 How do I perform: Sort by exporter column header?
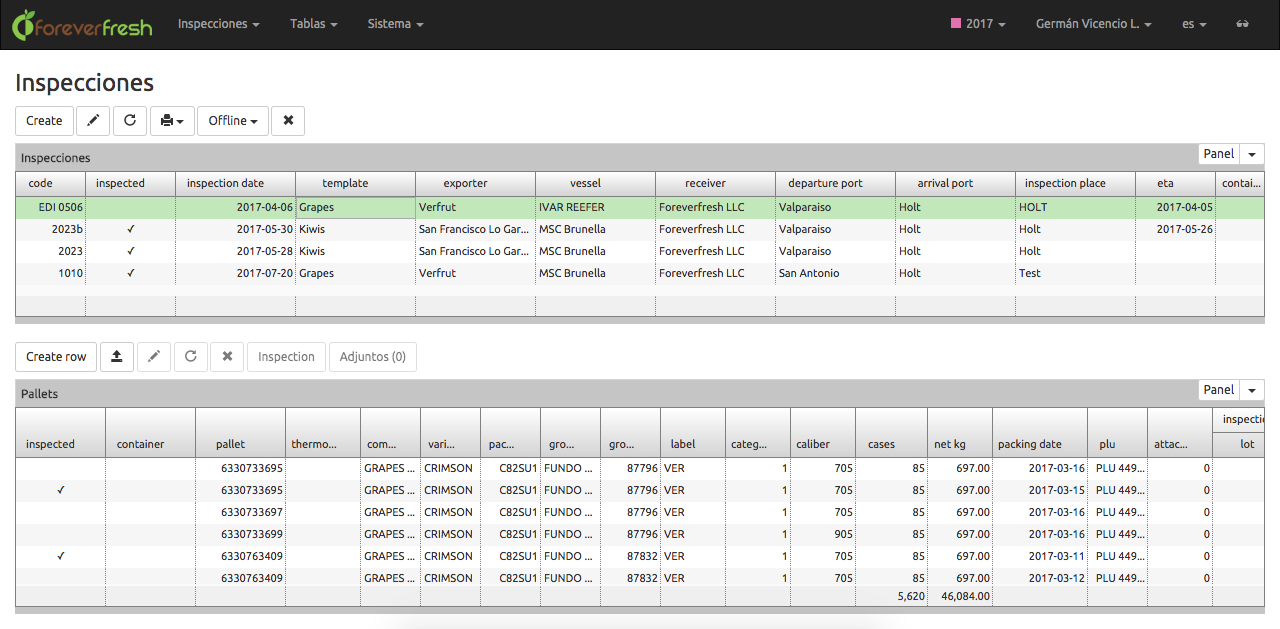[475, 184]
